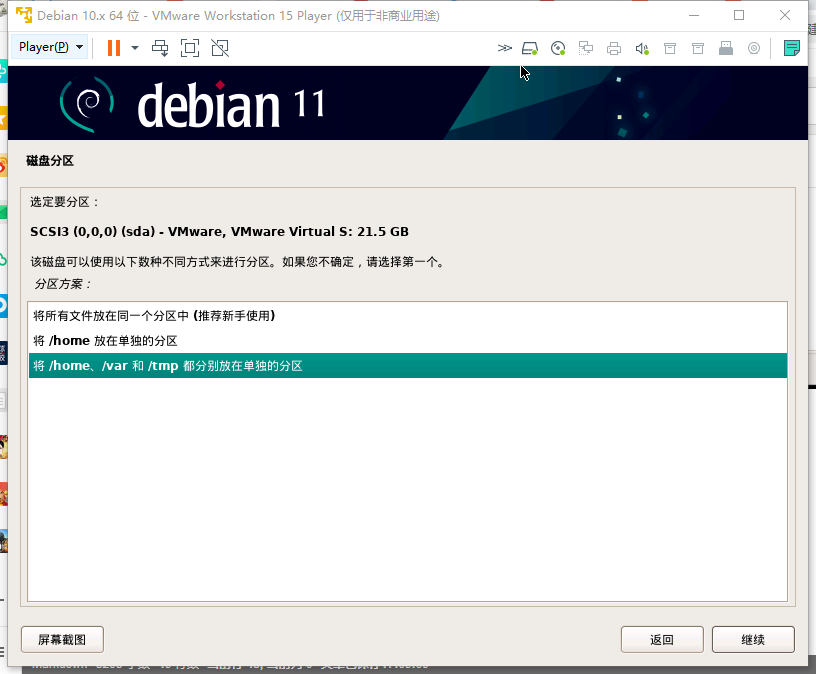Close the VMware Player window

coord(785,15)
